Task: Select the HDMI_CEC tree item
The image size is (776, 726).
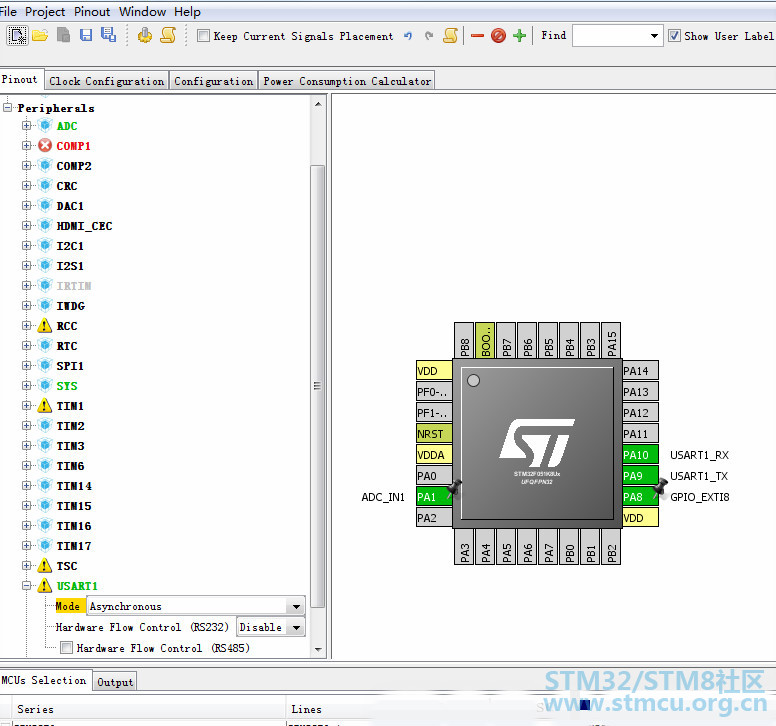Action: (84, 226)
